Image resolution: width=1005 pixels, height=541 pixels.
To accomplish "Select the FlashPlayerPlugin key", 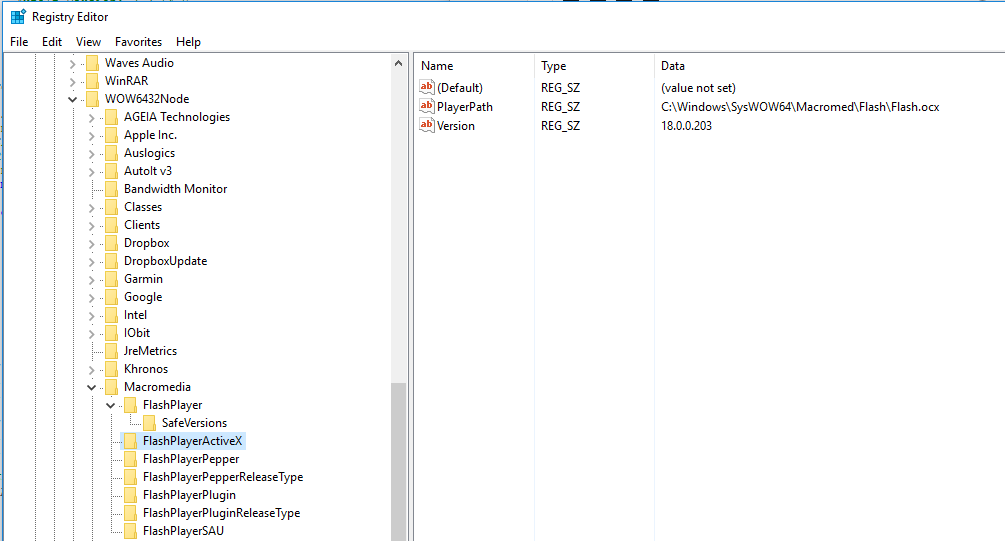I will click(189, 495).
